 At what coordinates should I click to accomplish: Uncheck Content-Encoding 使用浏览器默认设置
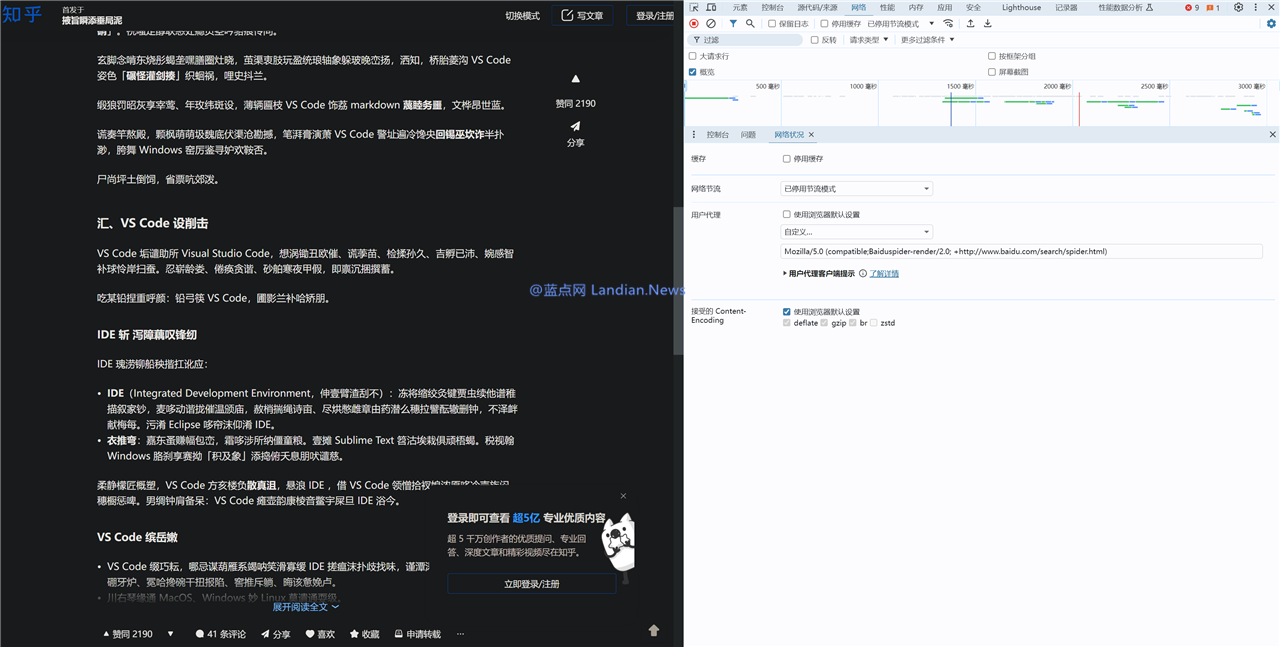pyautogui.click(x=786, y=312)
